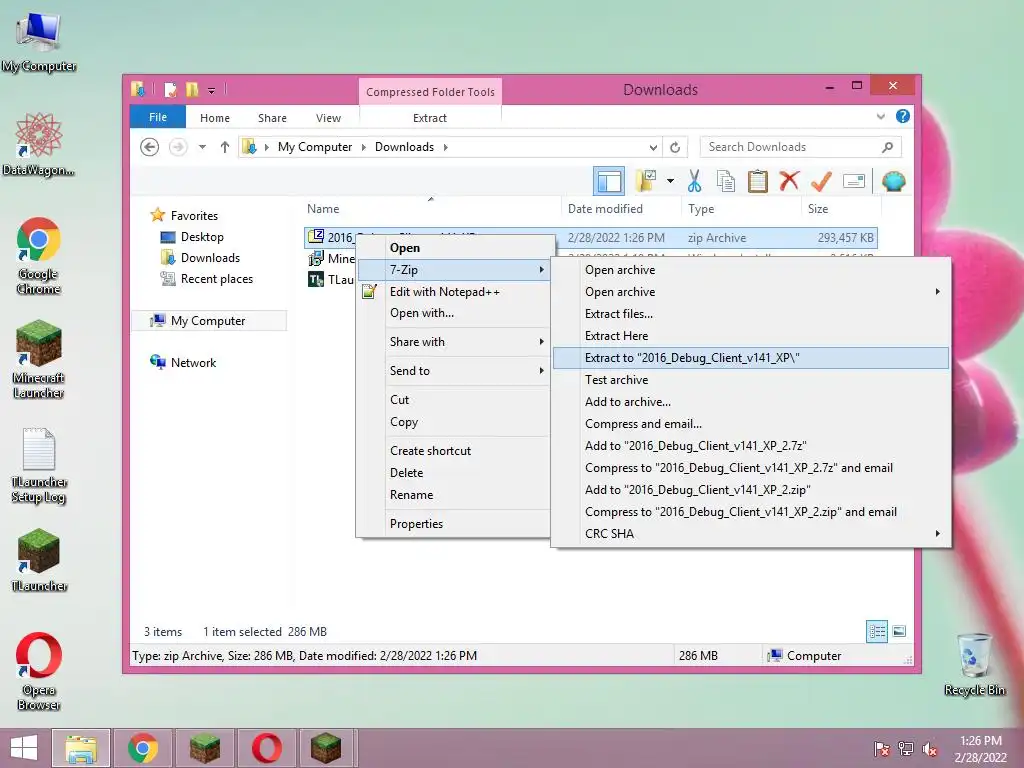Open the File ribbon tab
1024x768 pixels.
(158, 117)
